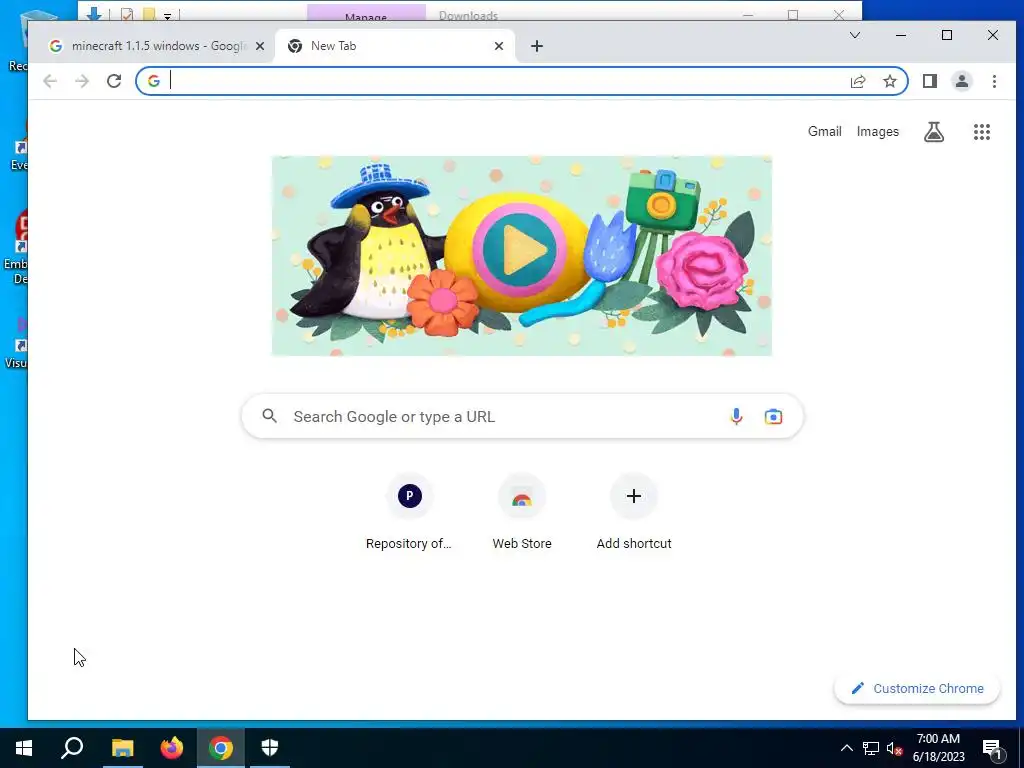
Task: Bookmark this tab with the star icon
Action: (x=889, y=81)
